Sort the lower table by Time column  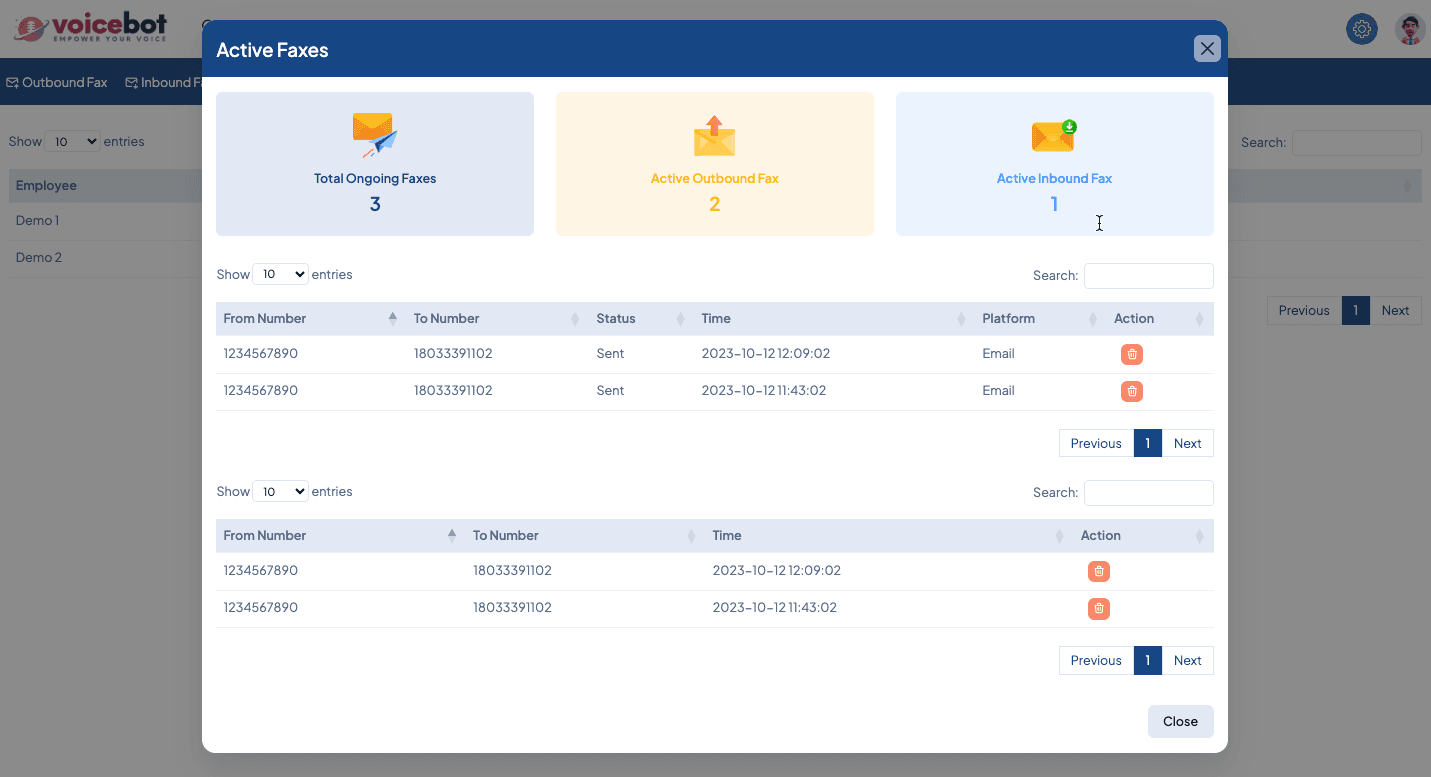(x=886, y=536)
